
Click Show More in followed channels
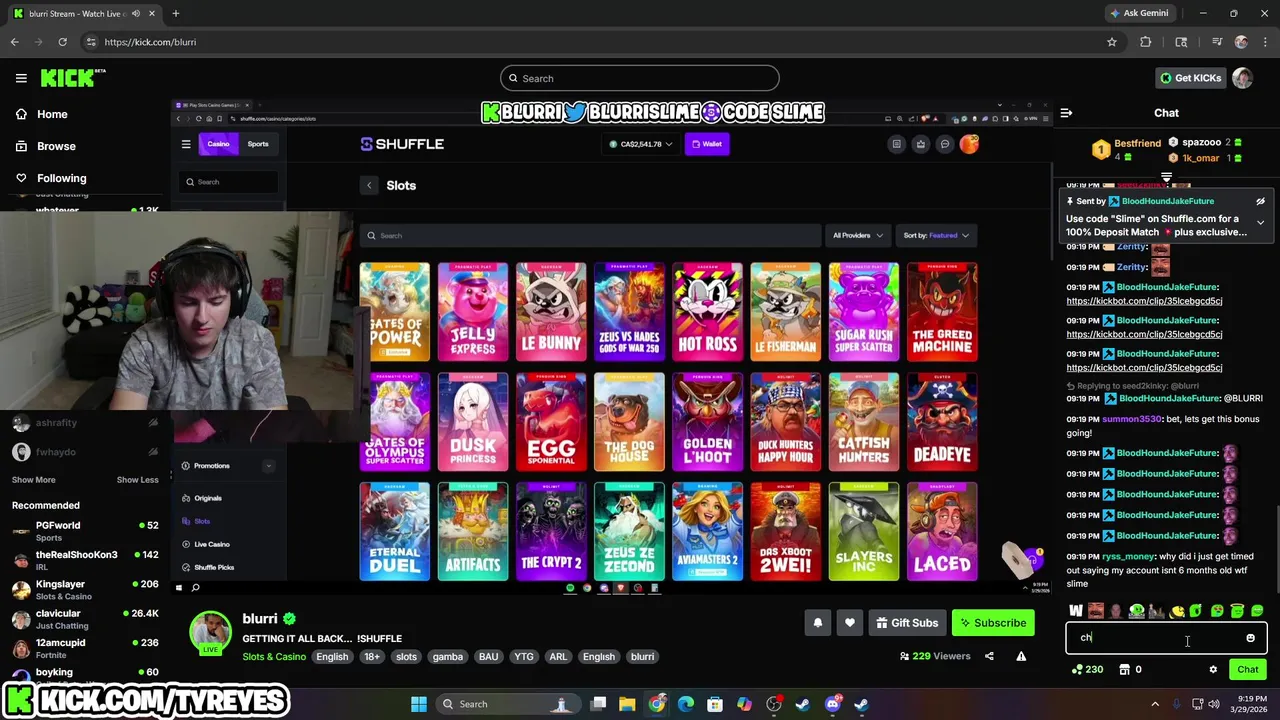click(x=33, y=480)
